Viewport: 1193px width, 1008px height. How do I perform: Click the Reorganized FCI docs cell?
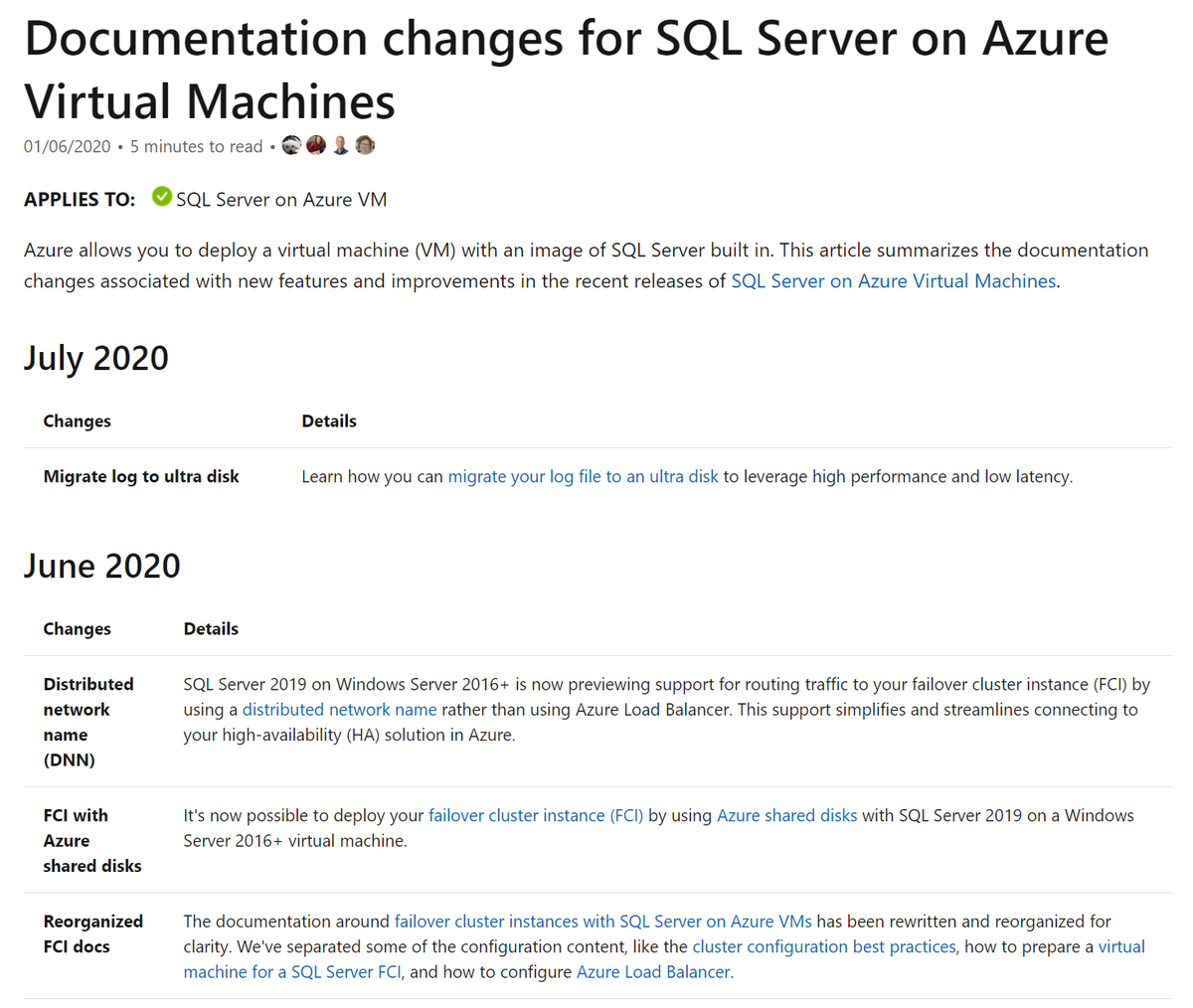pyautogui.click(x=93, y=933)
